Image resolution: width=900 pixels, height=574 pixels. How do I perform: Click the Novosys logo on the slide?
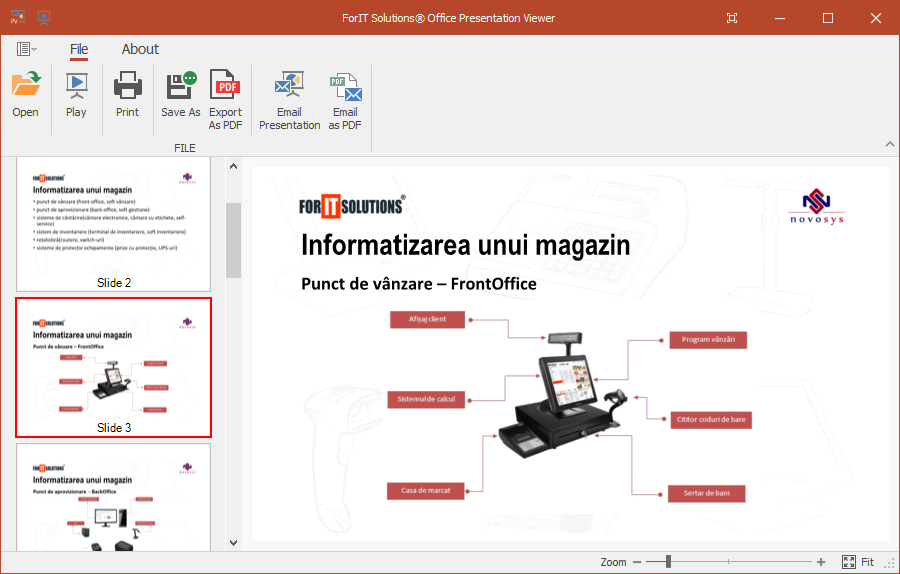click(x=816, y=206)
